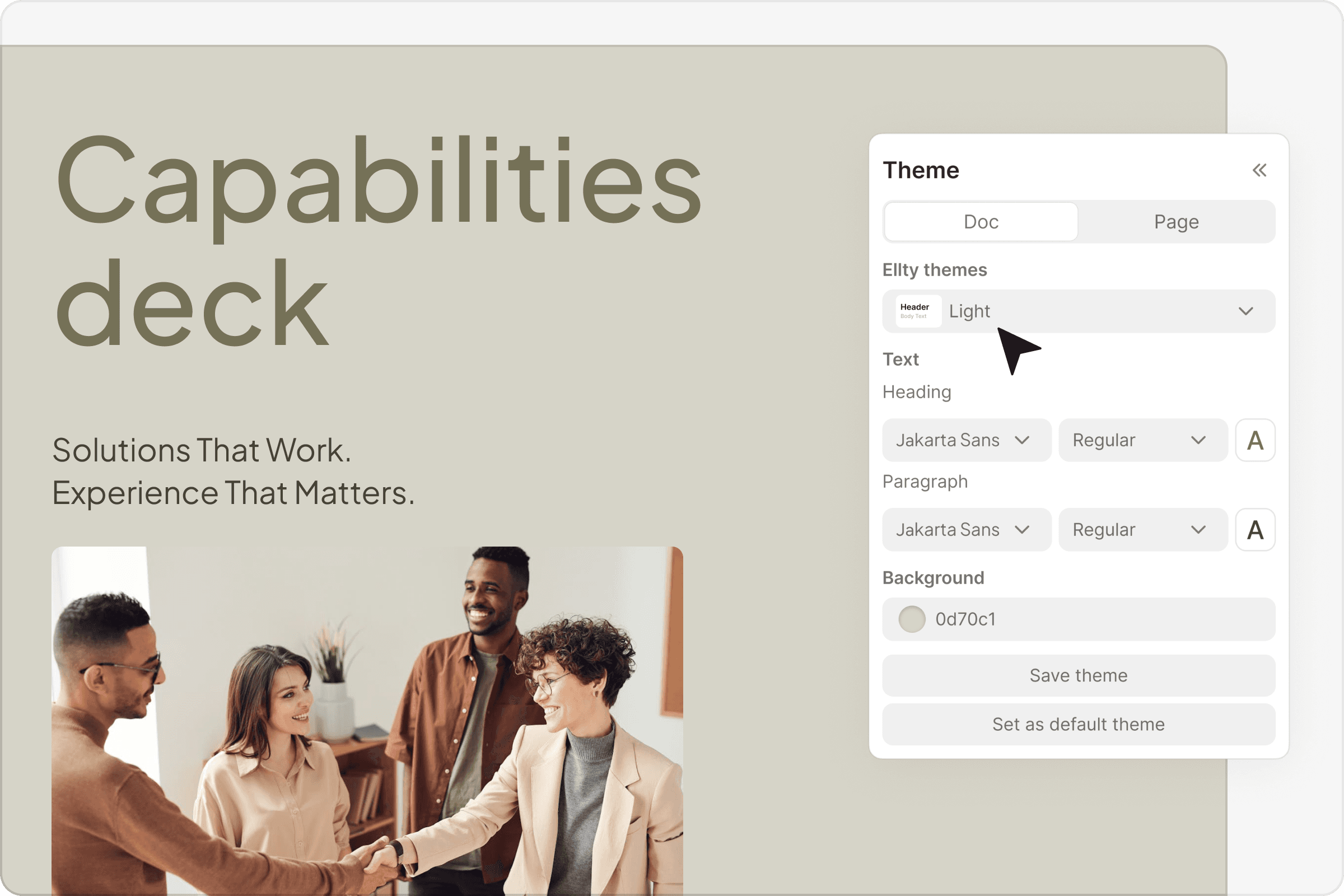Select the Solutions That Work paragraph text
Screen dimensions: 1344x896
point(233,472)
